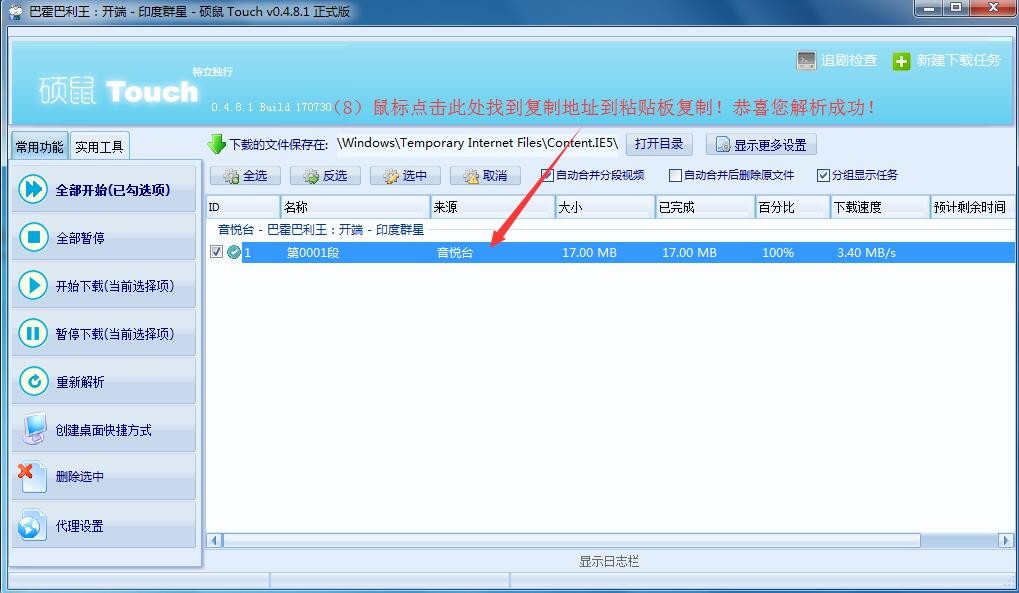
Task: Click 显示更多设置 button
Action: 761,144
